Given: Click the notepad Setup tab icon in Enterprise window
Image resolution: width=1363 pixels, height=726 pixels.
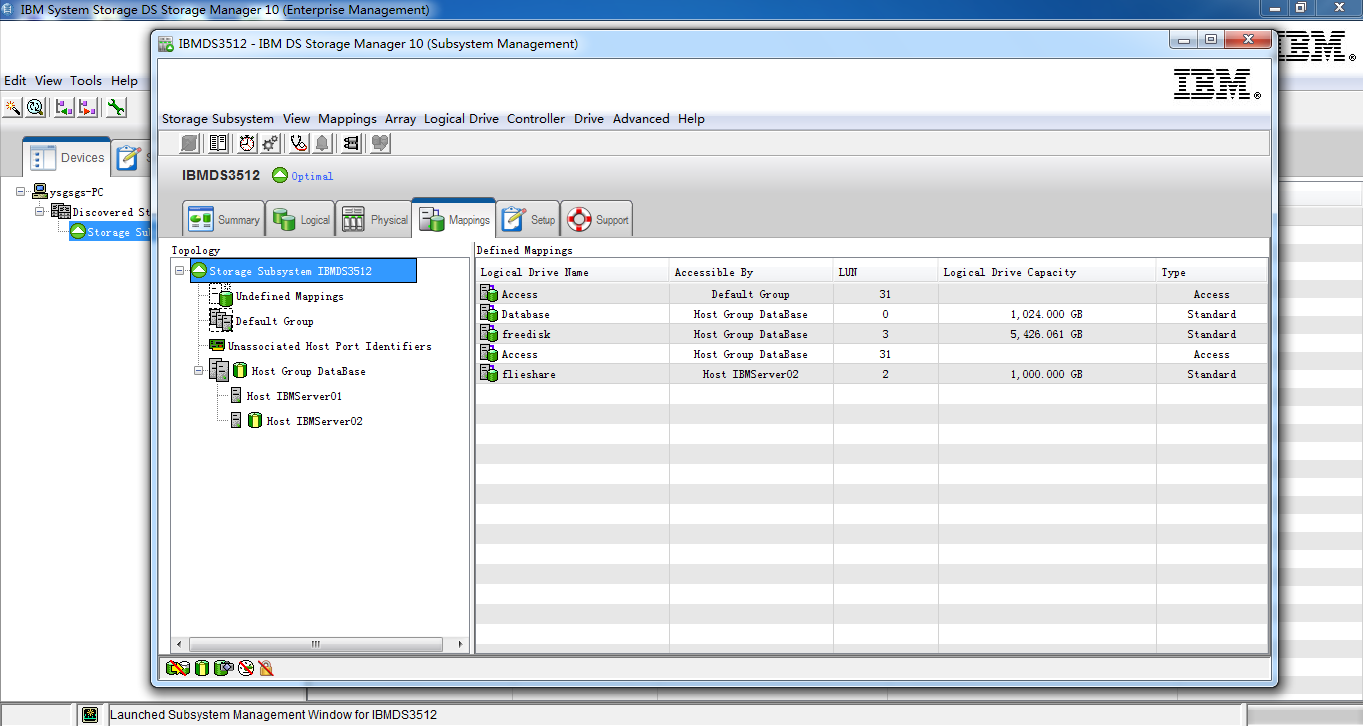Looking at the screenshot, I should (x=128, y=157).
